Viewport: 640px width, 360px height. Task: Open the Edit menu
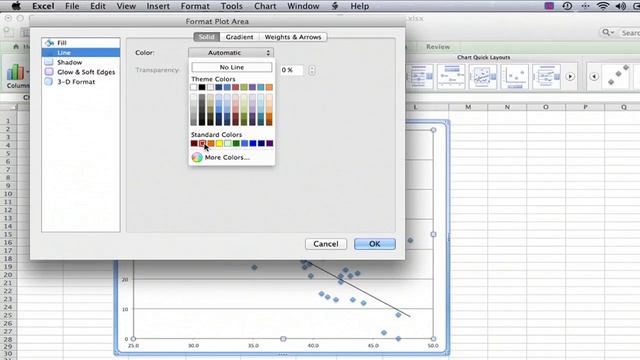[98, 6]
